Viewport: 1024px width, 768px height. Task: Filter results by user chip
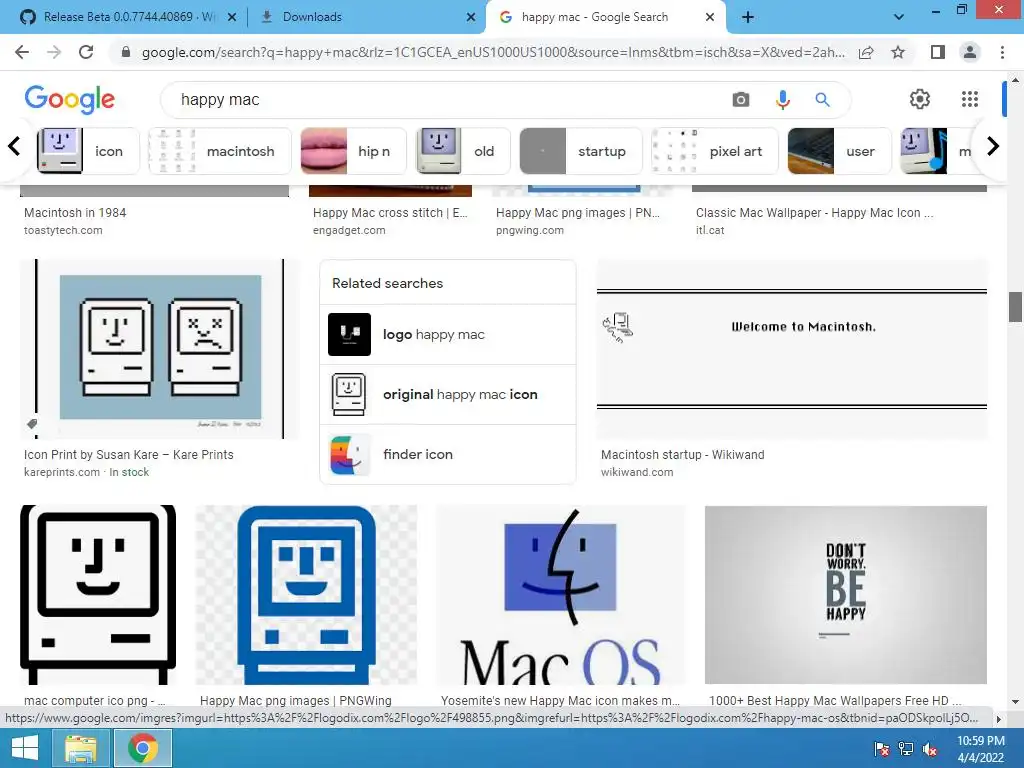click(x=839, y=151)
